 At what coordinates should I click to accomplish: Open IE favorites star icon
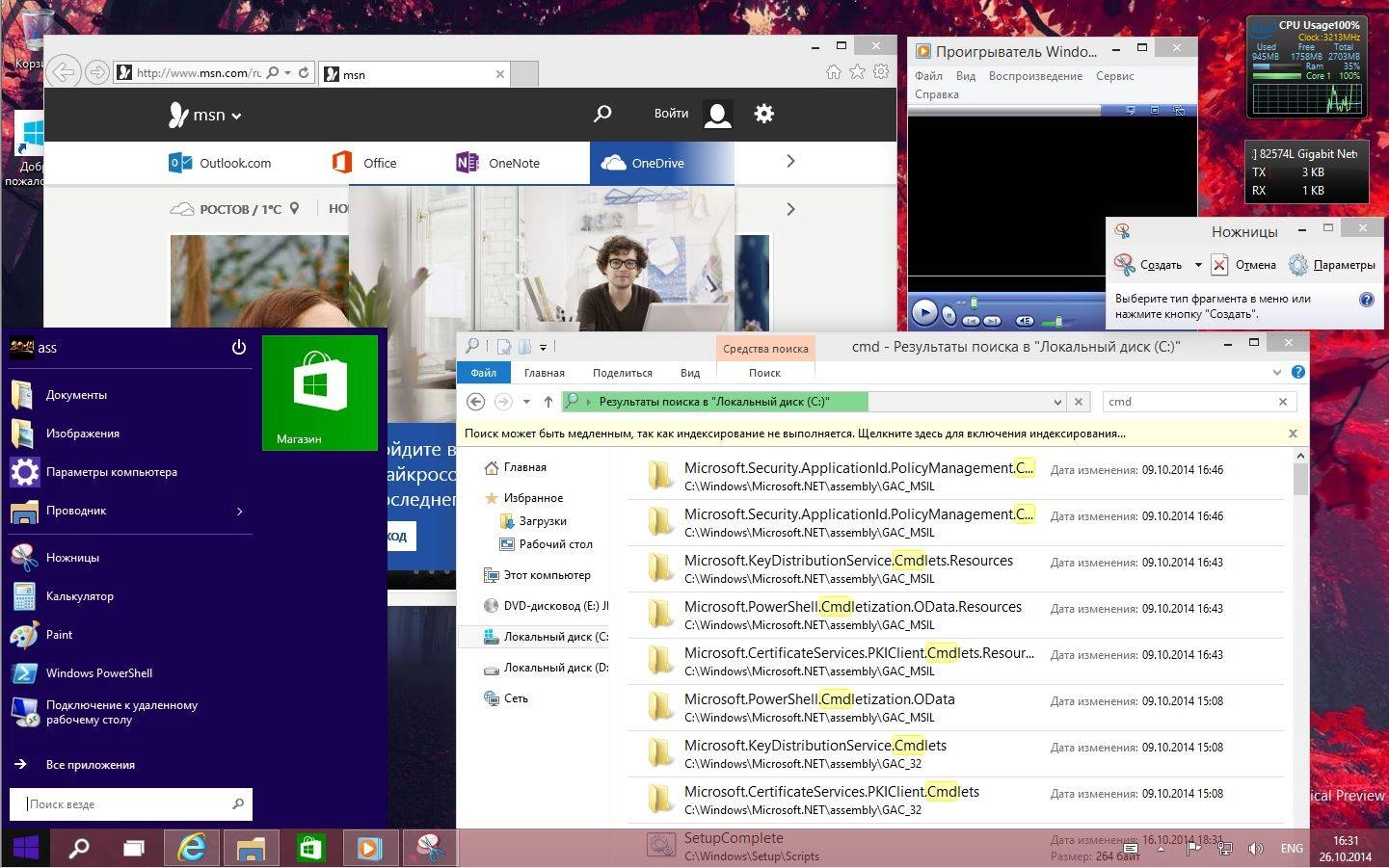pyautogui.click(x=857, y=72)
